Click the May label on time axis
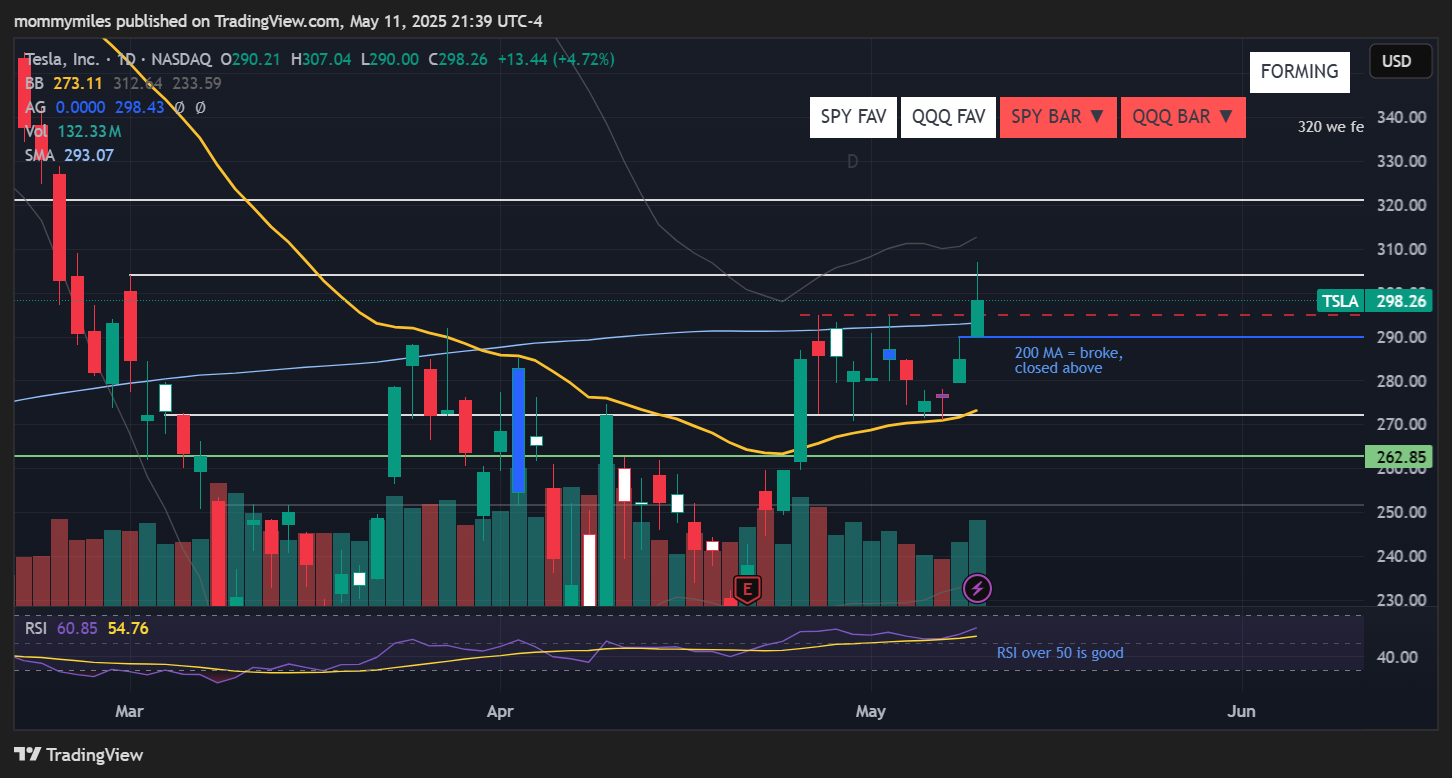The width and height of the screenshot is (1452, 778). (x=871, y=711)
